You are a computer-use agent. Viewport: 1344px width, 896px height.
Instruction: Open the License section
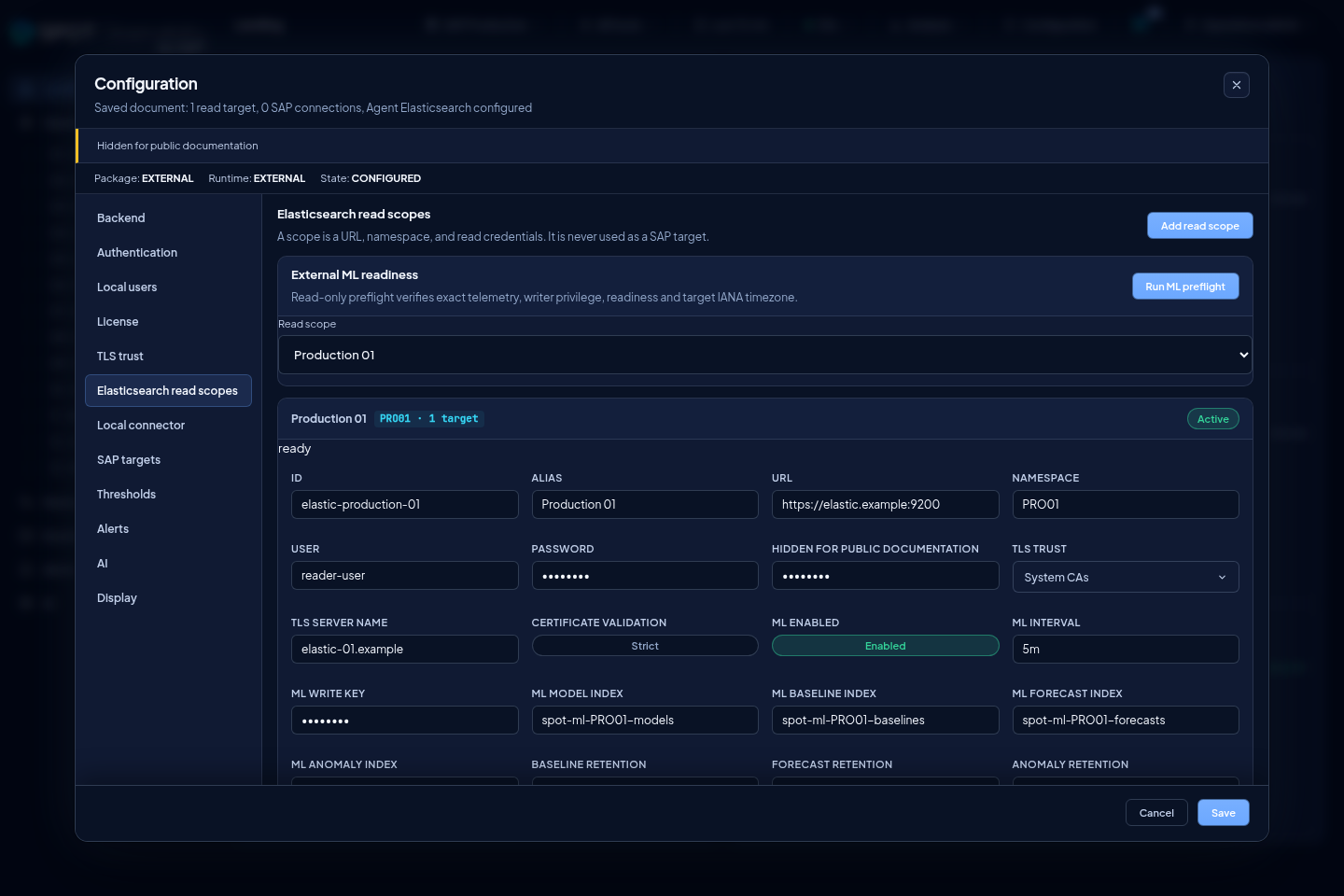168,322
